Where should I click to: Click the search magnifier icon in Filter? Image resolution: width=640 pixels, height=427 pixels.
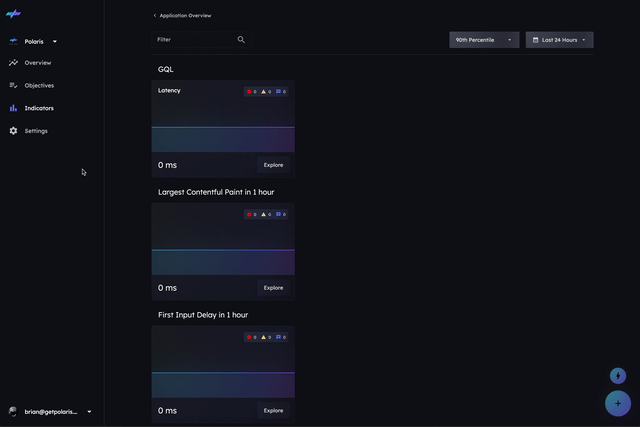[241, 40]
